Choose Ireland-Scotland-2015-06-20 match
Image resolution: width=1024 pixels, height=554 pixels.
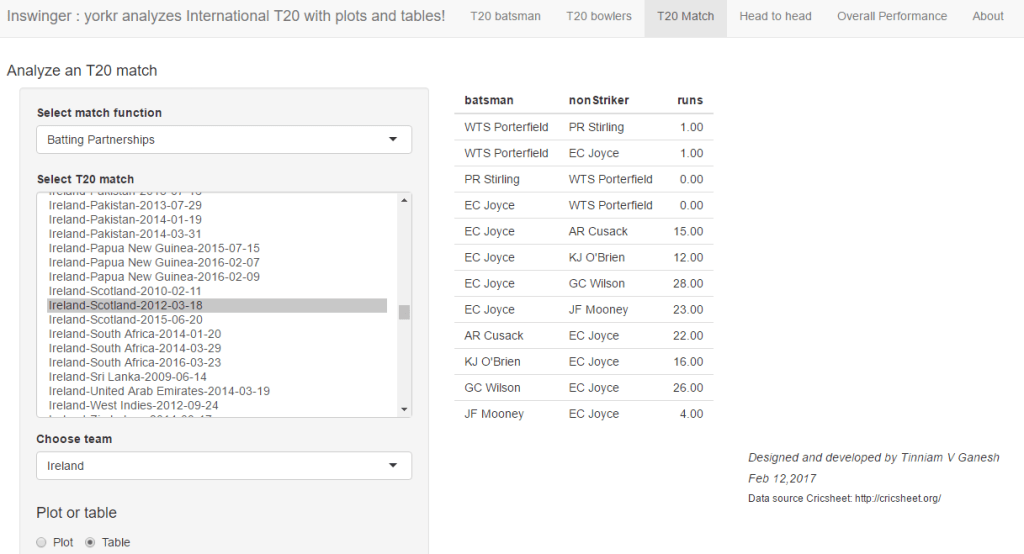pyautogui.click(x=125, y=320)
